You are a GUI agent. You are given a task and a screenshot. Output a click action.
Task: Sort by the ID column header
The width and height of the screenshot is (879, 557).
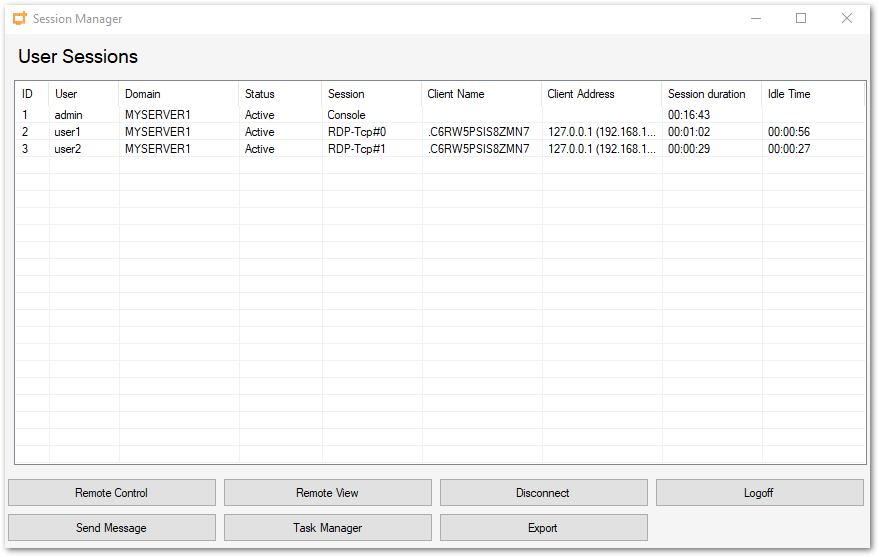point(28,94)
